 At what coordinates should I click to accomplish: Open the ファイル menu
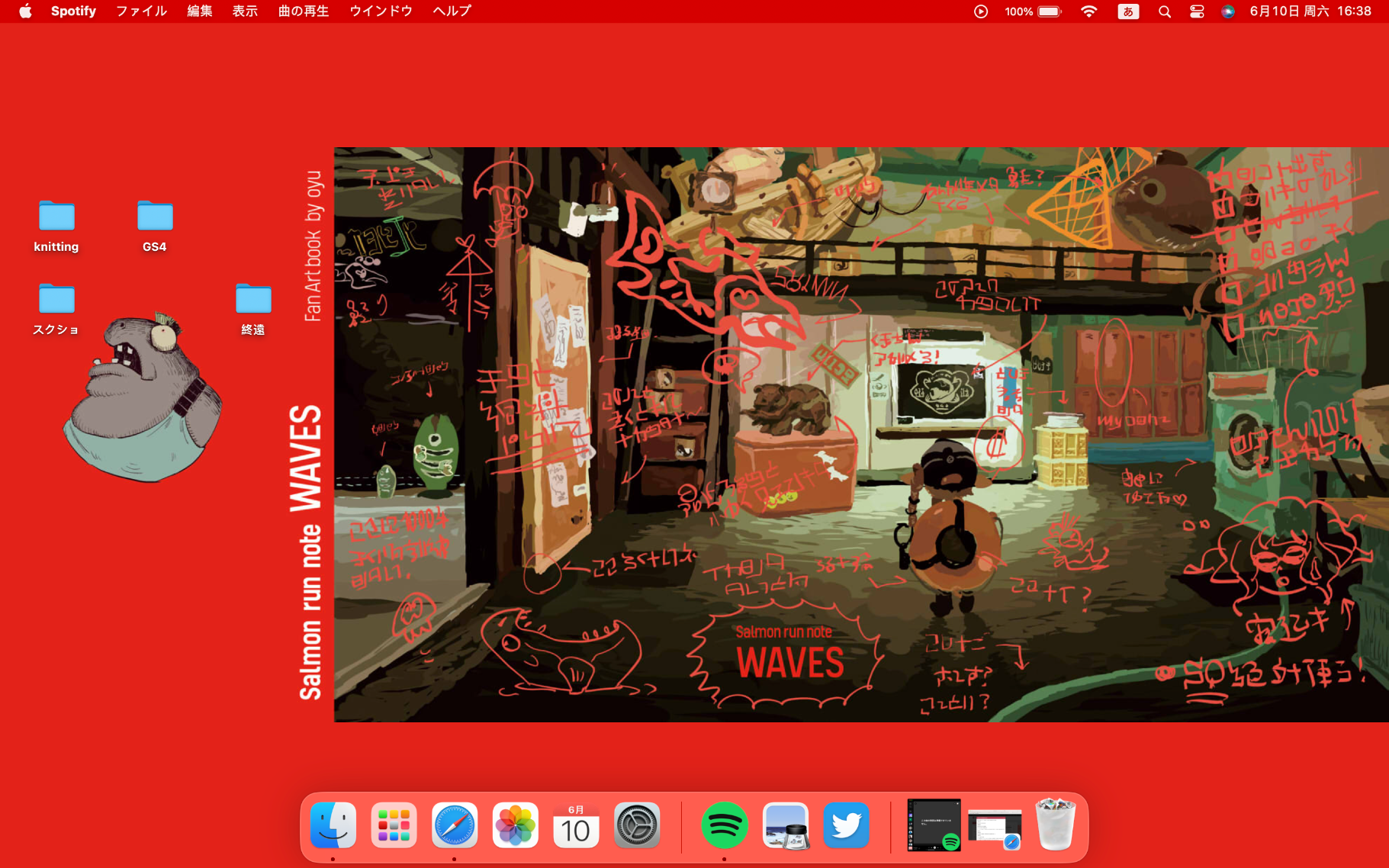coord(142,11)
